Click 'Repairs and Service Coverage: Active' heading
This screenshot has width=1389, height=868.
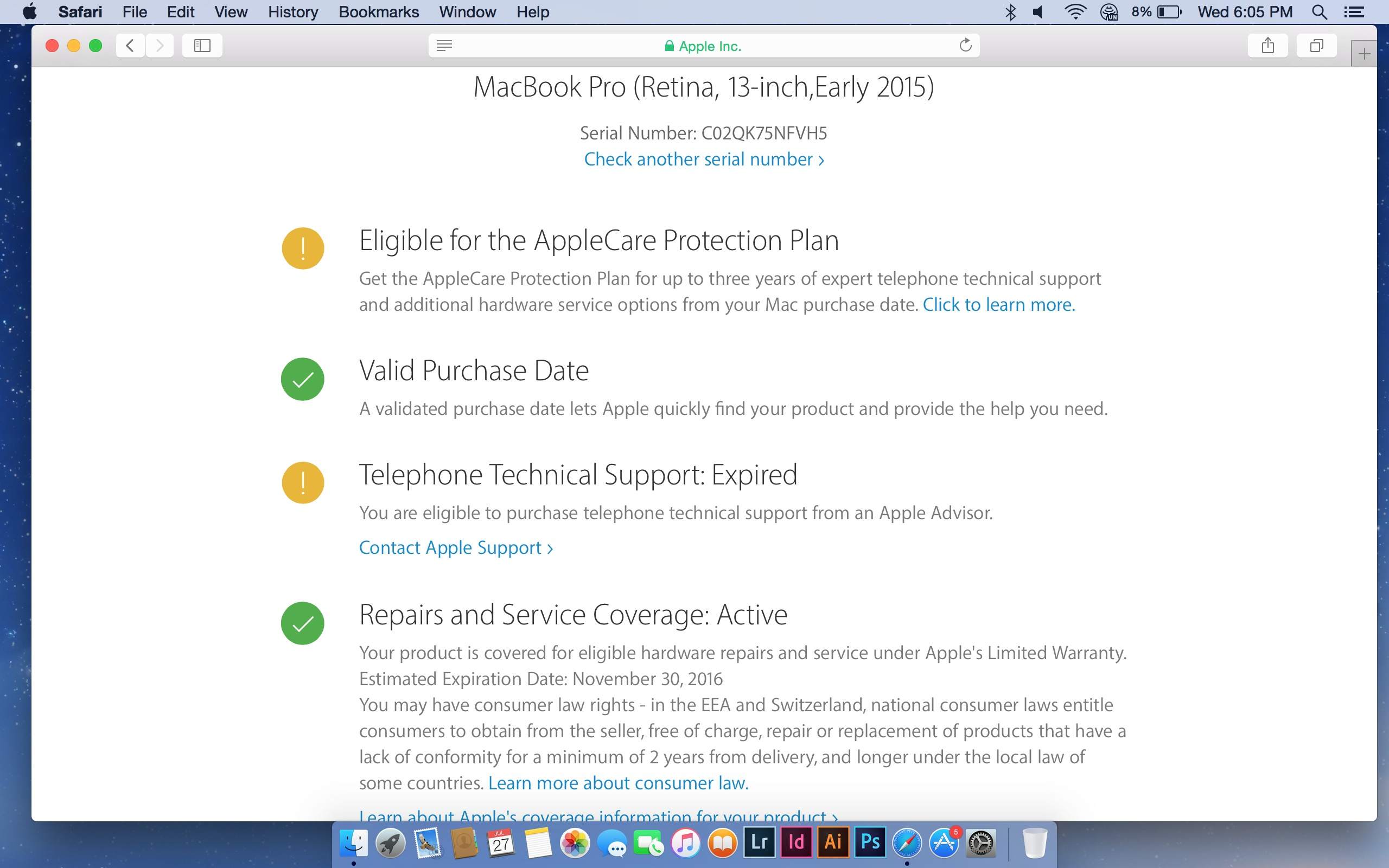pos(574,615)
